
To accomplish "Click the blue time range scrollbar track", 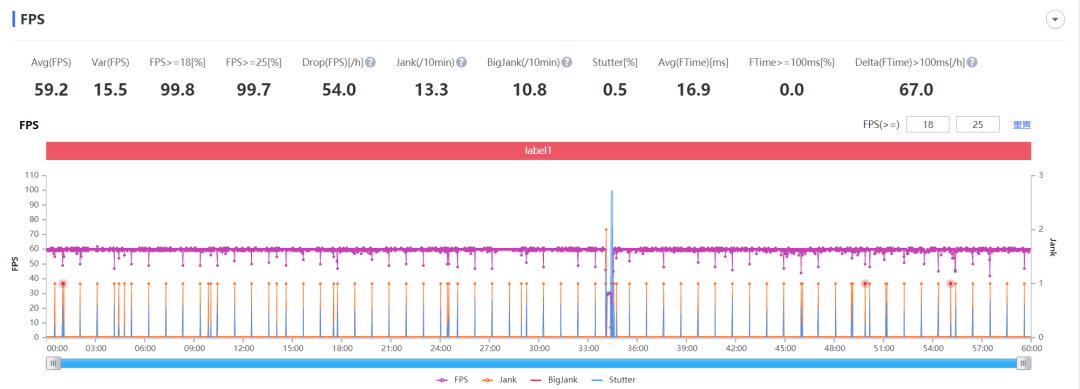I will point(539,364).
